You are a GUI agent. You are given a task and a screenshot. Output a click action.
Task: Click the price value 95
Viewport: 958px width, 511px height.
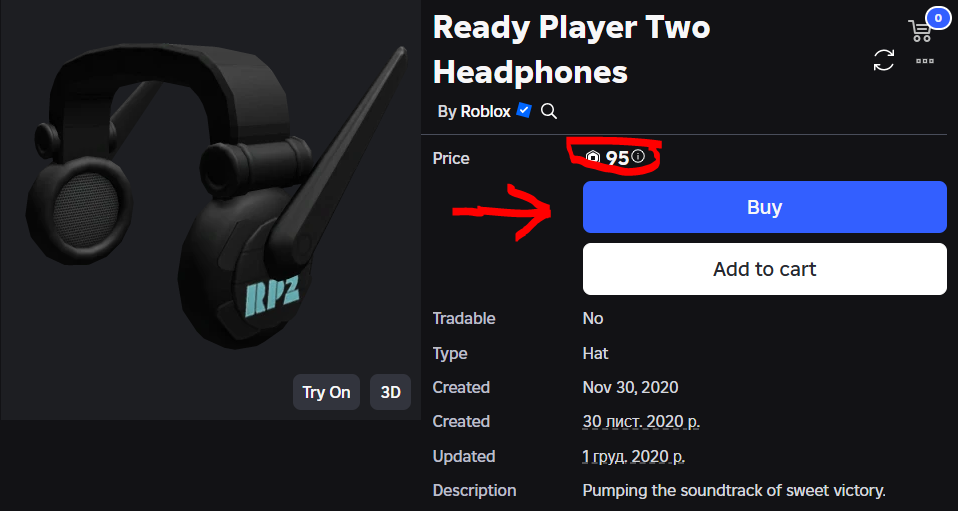tap(617, 158)
